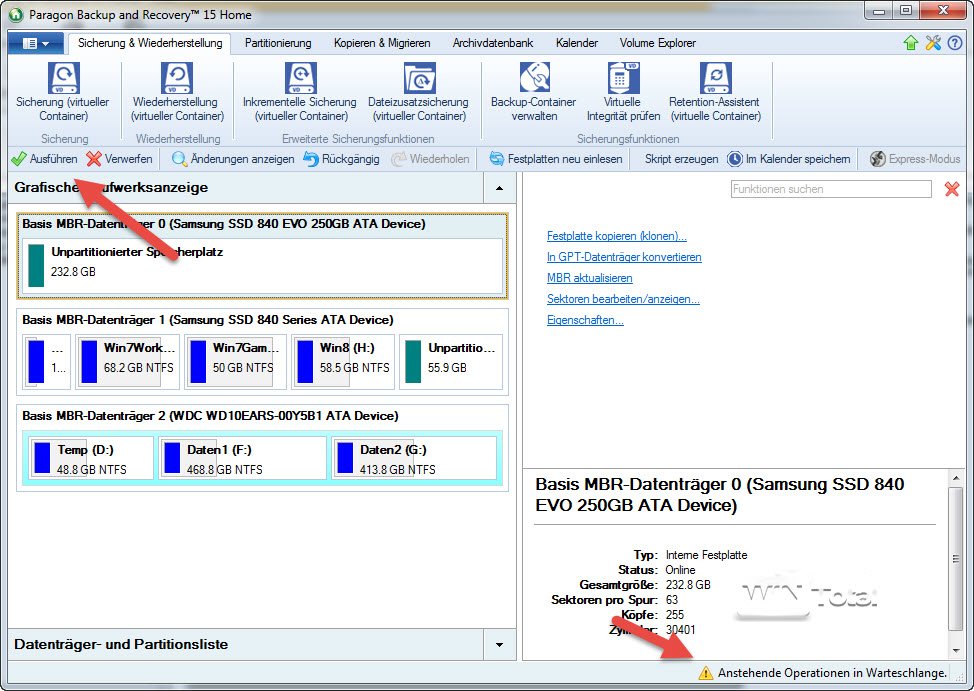
Task: Open Archivdatenbank tab
Action: [493, 43]
